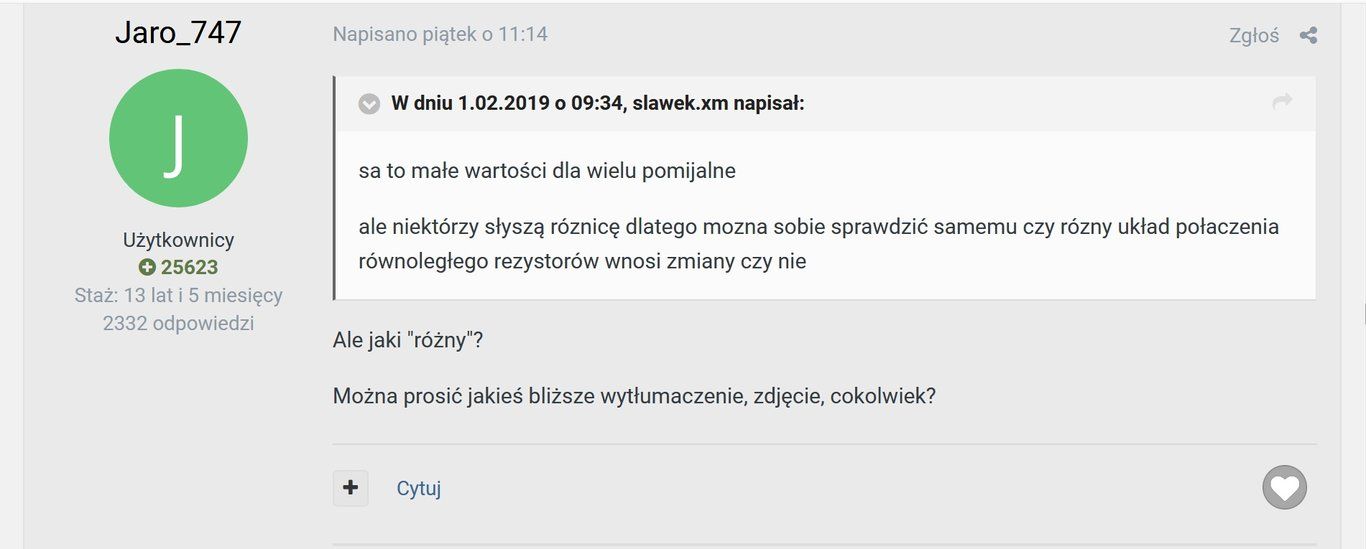This screenshot has height=549, width=1366.
Task: Click the membership length Staż text
Action: click(178, 295)
